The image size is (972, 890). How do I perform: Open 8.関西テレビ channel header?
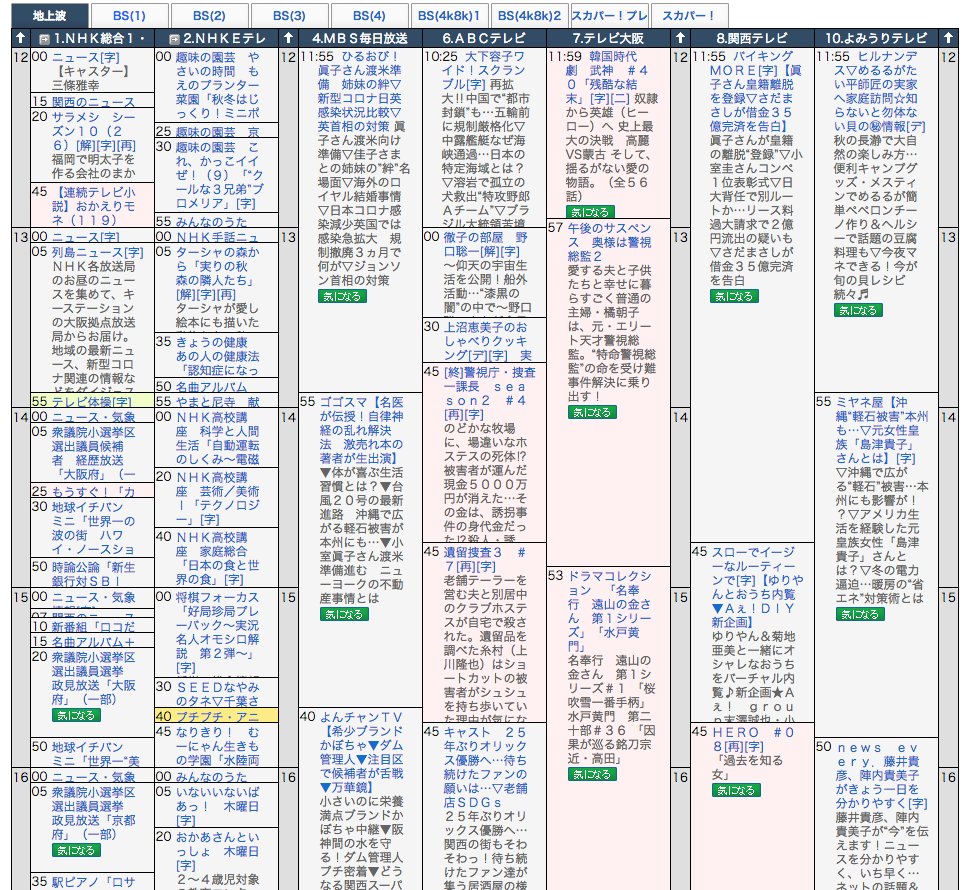pos(752,38)
